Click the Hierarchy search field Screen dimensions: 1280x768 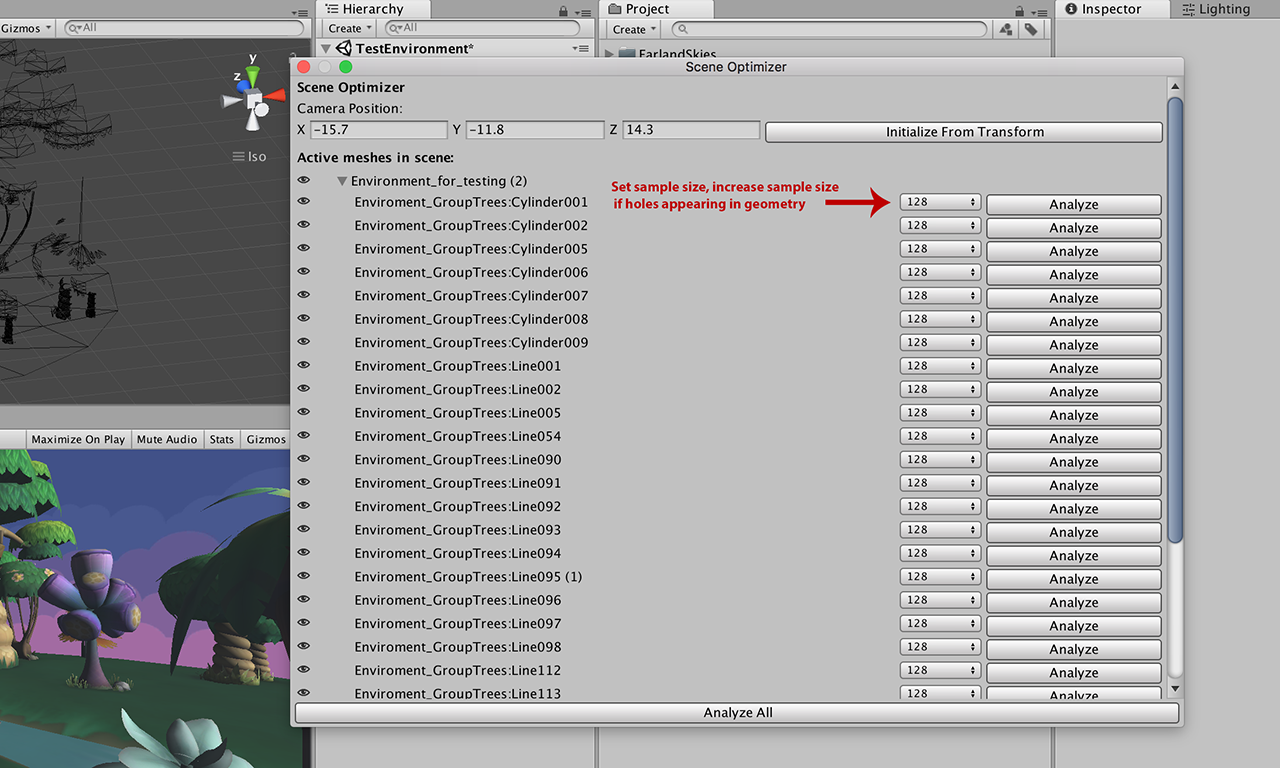pos(483,28)
